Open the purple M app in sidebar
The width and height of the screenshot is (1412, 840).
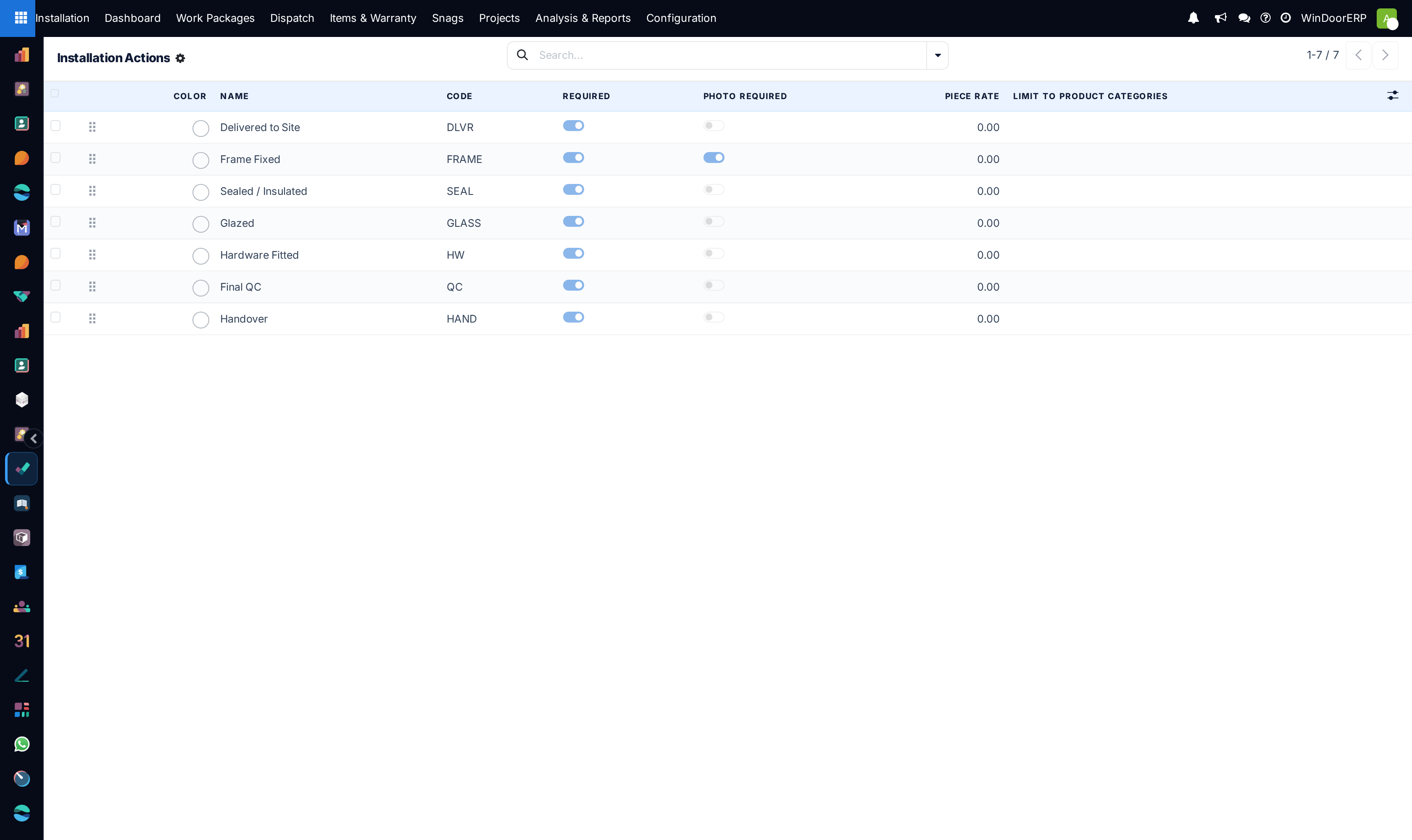tap(21, 228)
